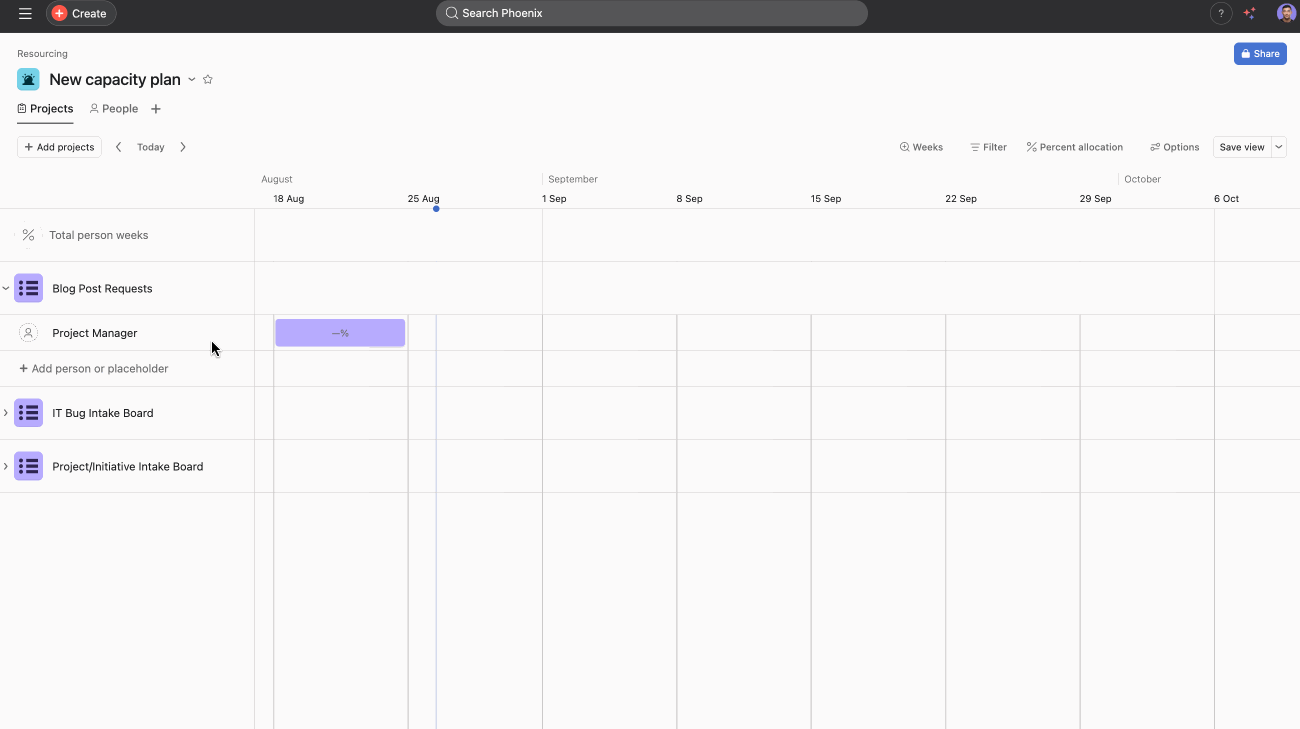Expand Project/Initiative Intake Board row
This screenshot has height=729, width=1300.
coord(6,466)
